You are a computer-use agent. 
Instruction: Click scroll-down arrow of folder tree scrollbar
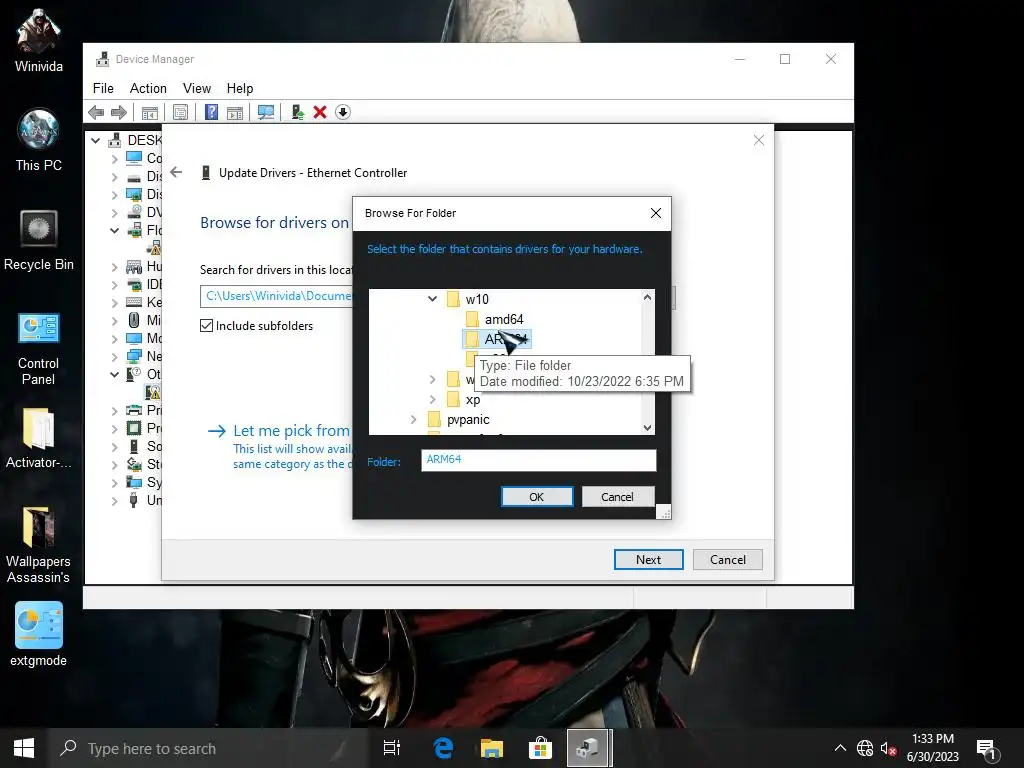647,428
